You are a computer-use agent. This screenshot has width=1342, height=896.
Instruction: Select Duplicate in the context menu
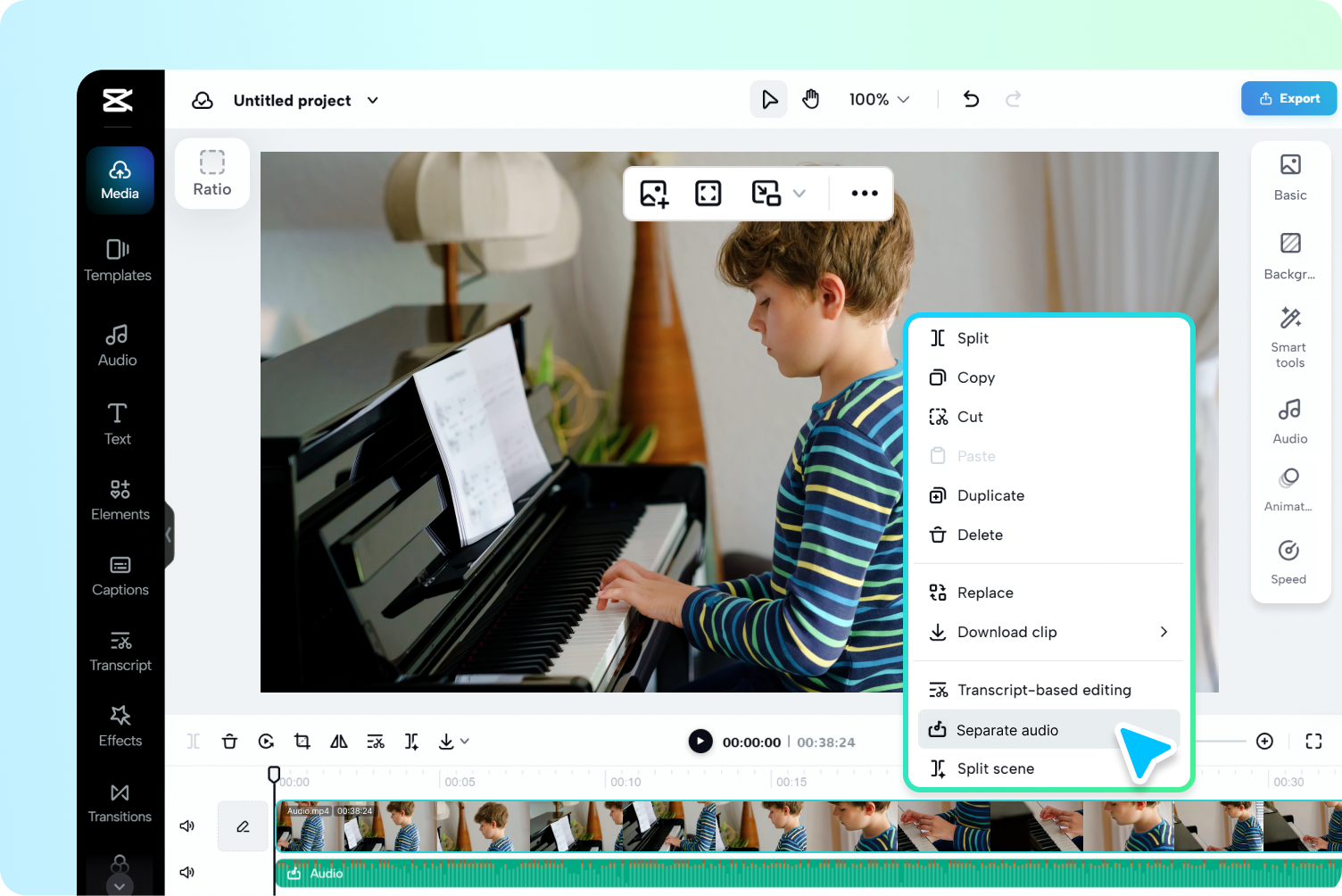click(990, 495)
